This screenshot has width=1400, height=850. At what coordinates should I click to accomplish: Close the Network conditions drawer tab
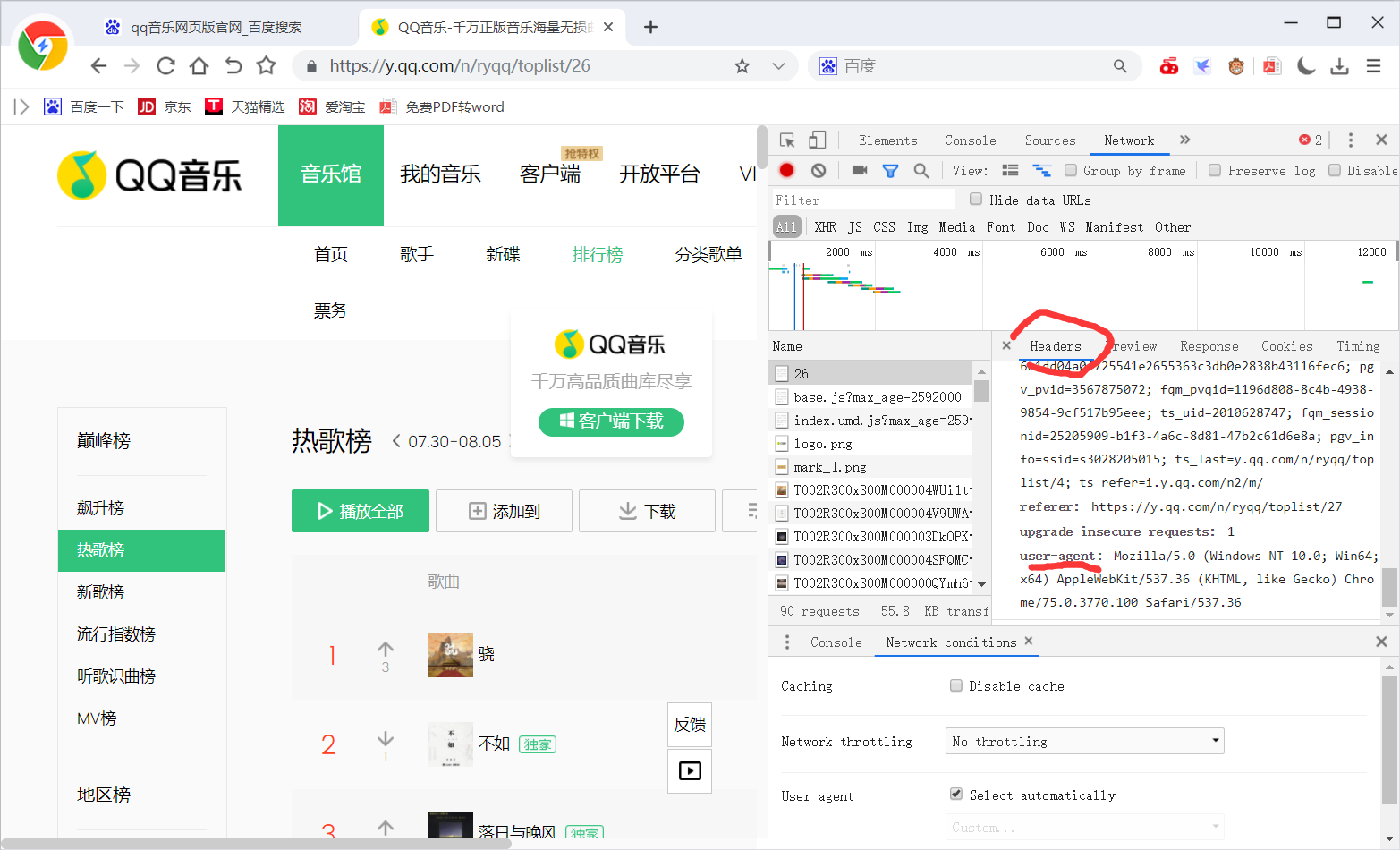point(1029,641)
